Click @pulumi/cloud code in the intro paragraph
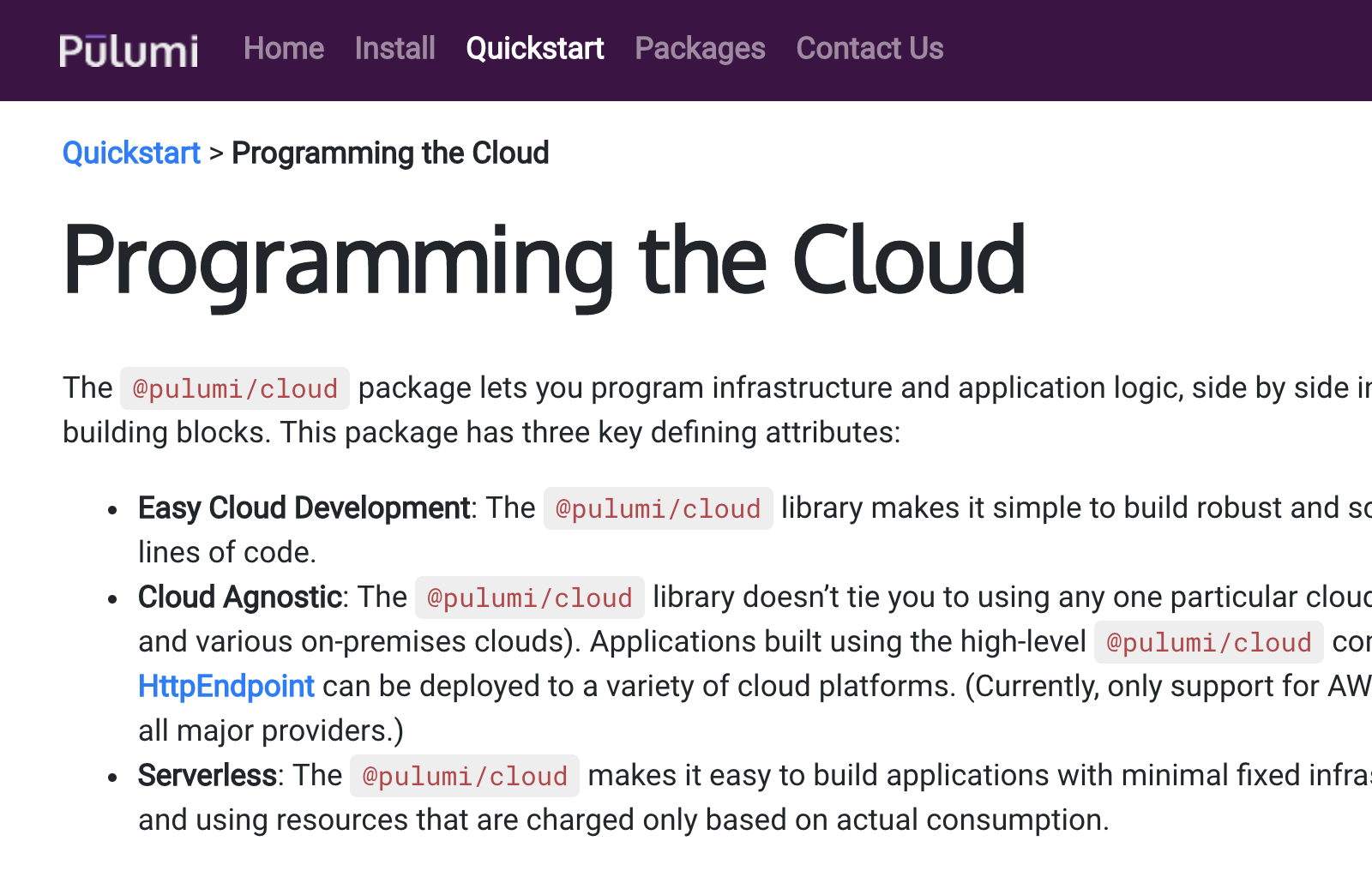The height and width of the screenshot is (871, 1372). pyautogui.click(x=235, y=388)
